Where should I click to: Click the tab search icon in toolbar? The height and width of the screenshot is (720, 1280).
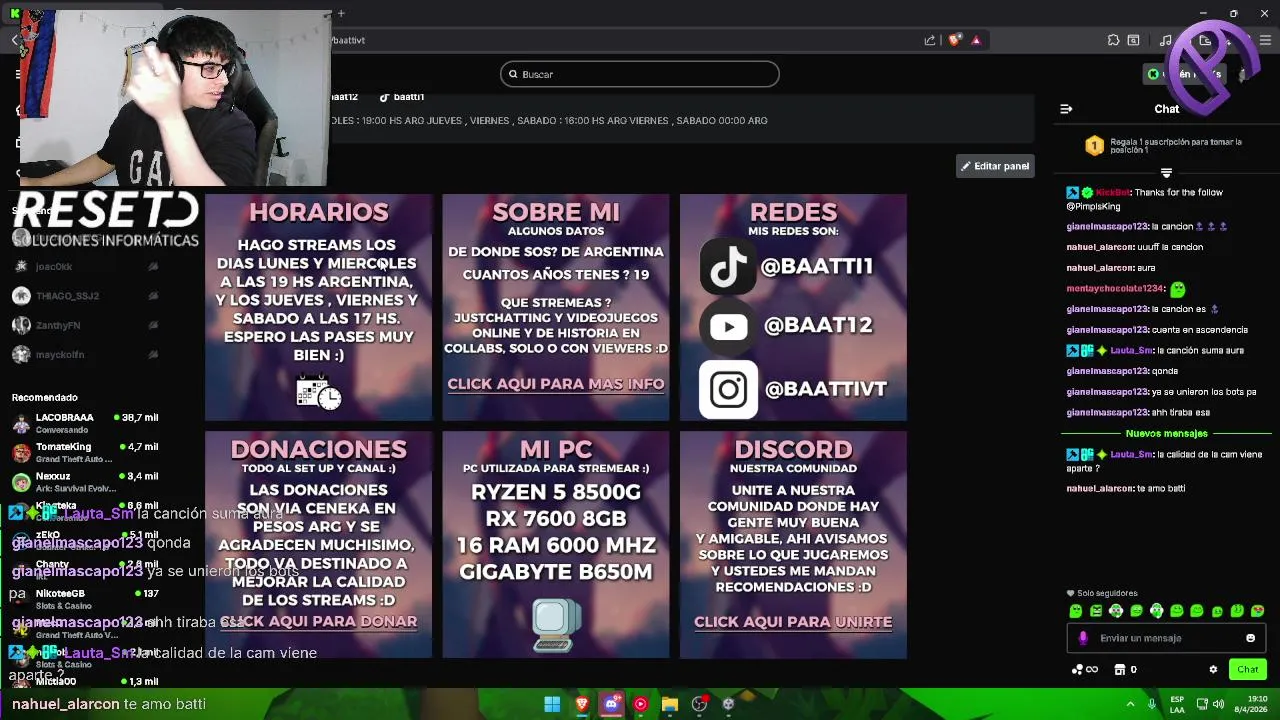1133,40
